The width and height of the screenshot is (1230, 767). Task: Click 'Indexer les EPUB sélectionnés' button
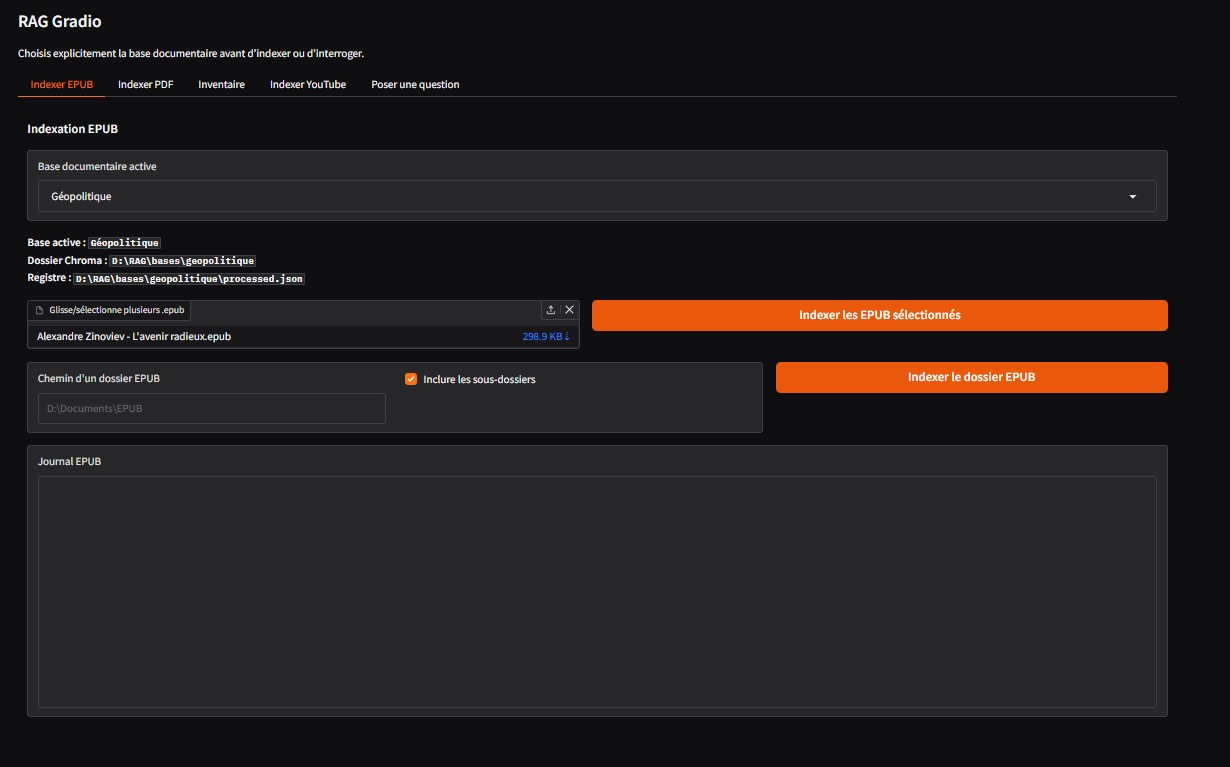880,315
